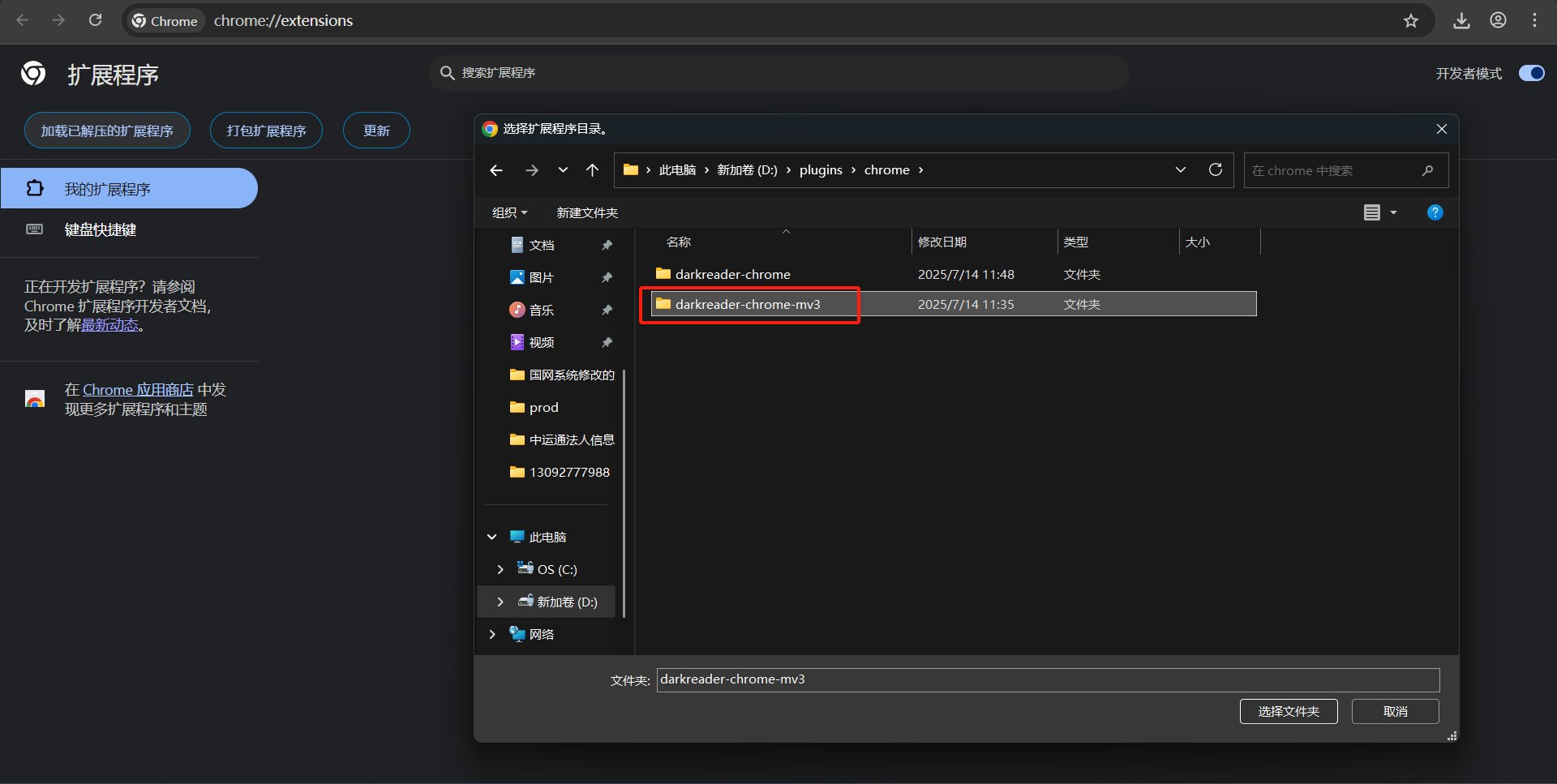Screen dimensions: 1557x784
Task: Open the Organize menu
Action: [x=509, y=212]
